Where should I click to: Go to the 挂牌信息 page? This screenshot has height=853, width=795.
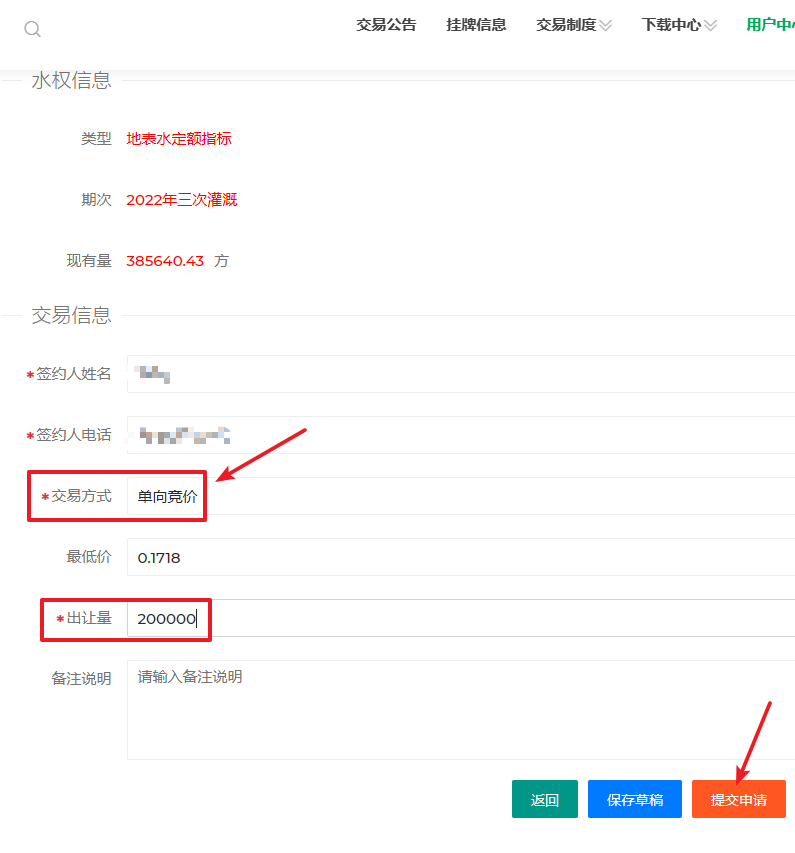(476, 25)
